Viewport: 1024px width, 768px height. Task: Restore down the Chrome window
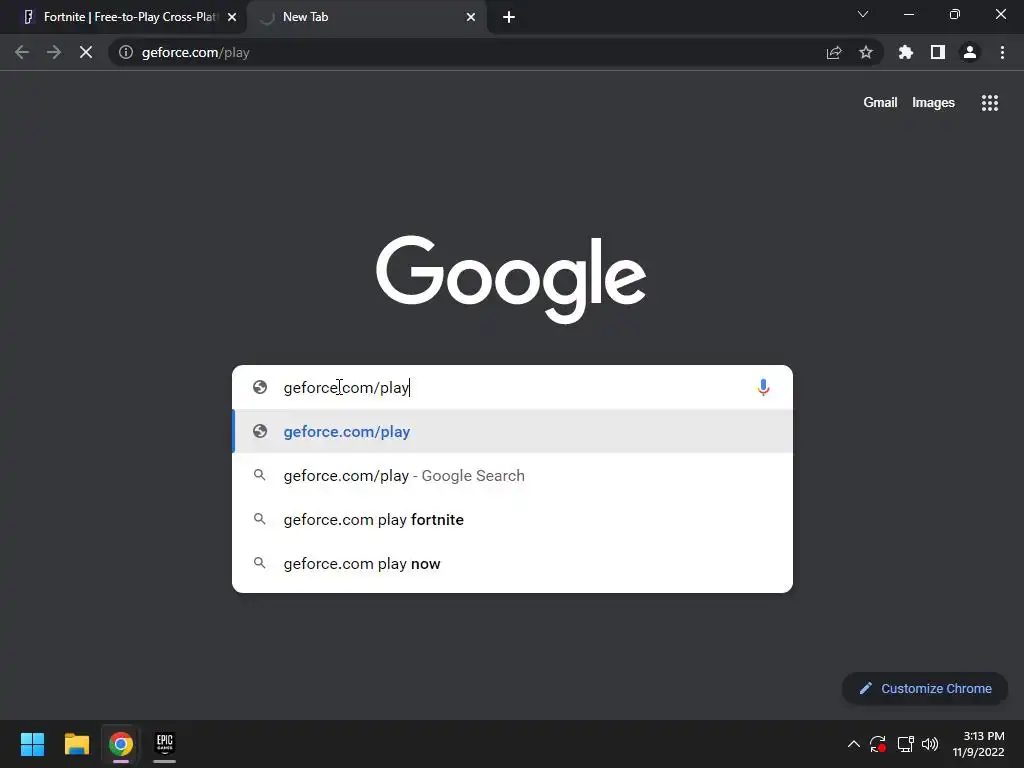955,14
